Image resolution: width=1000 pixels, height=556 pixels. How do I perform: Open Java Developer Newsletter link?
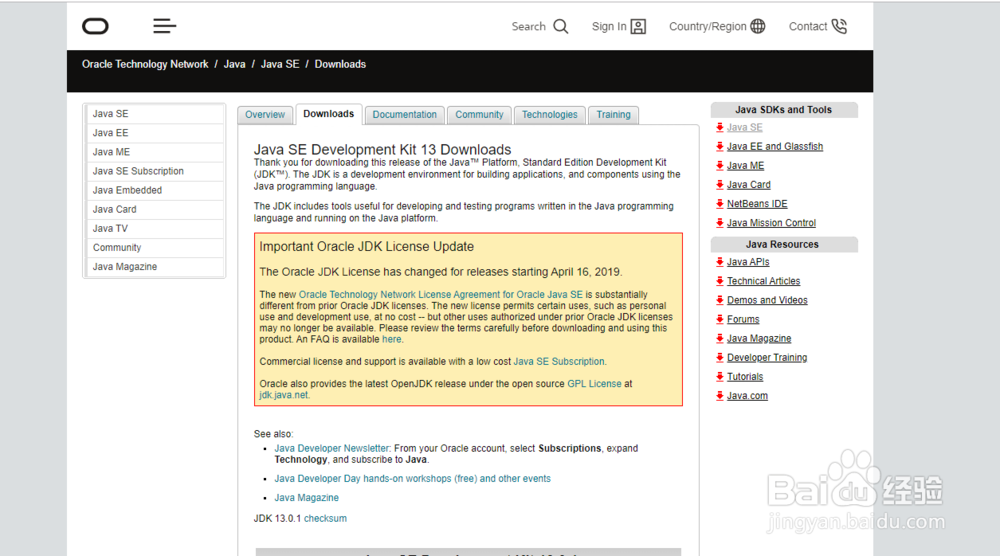(x=332, y=448)
